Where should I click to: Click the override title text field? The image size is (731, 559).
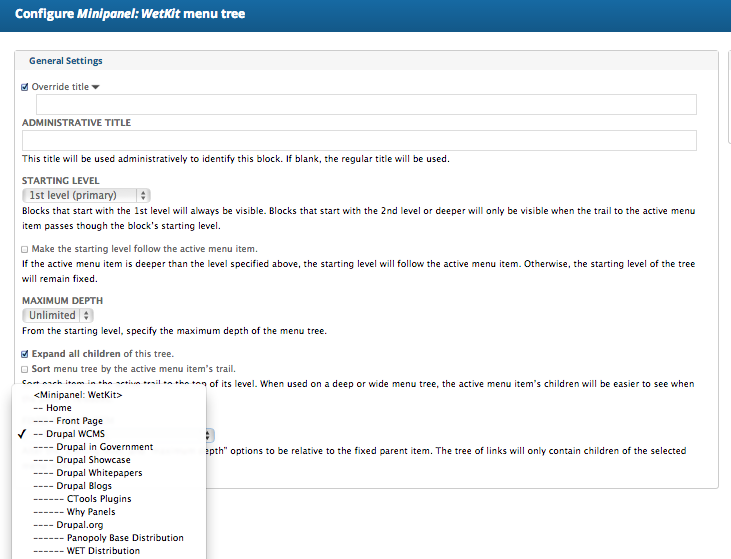tap(366, 104)
